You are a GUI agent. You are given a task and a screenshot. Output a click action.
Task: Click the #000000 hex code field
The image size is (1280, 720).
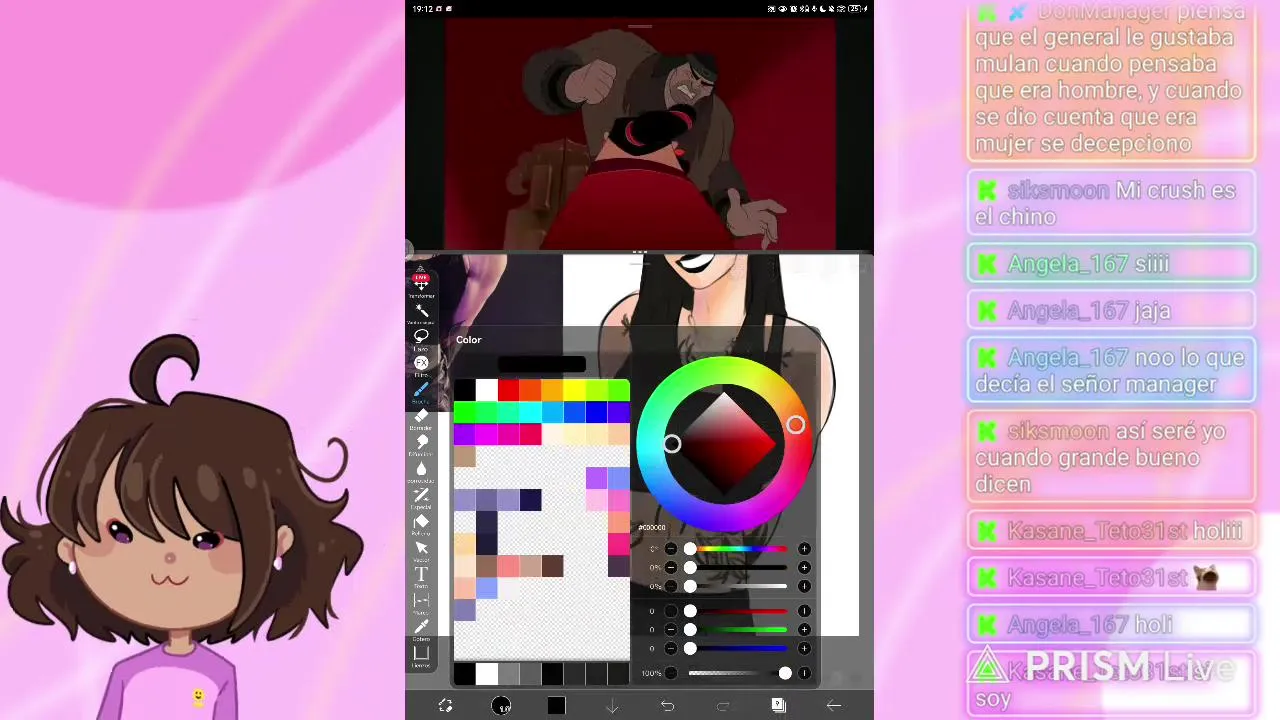(x=652, y=527)
